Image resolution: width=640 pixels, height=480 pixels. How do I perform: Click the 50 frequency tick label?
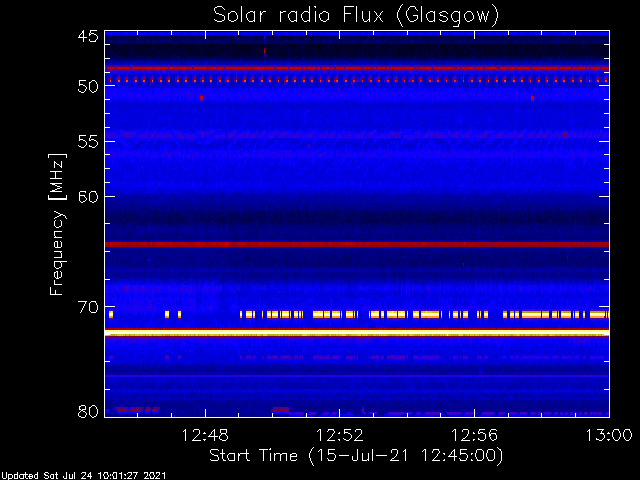pyautogui.click(x=88, y=87)
